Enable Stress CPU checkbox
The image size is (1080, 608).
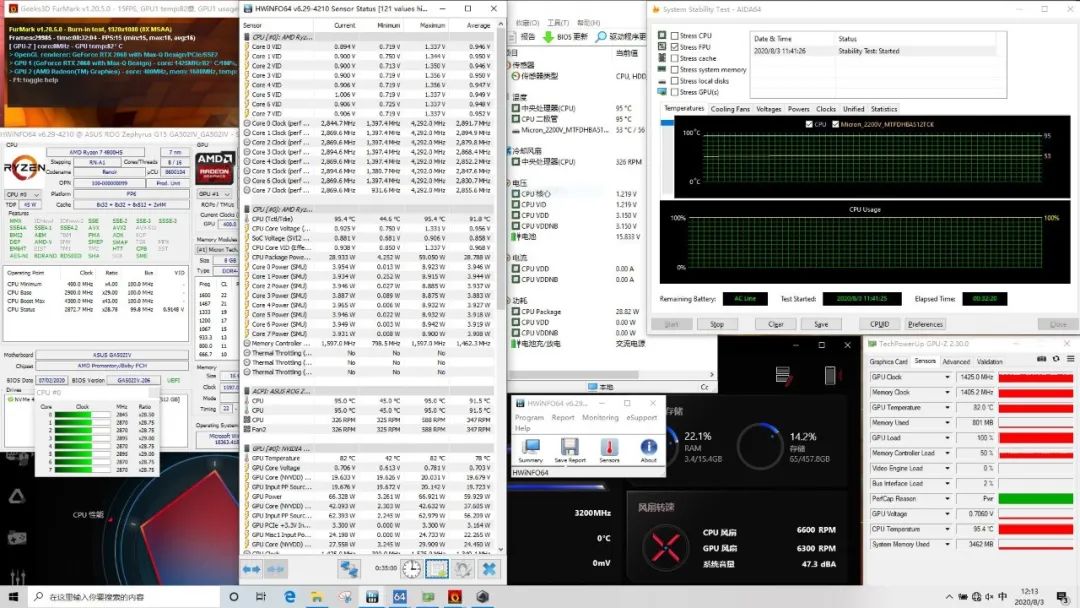[675, 36]
